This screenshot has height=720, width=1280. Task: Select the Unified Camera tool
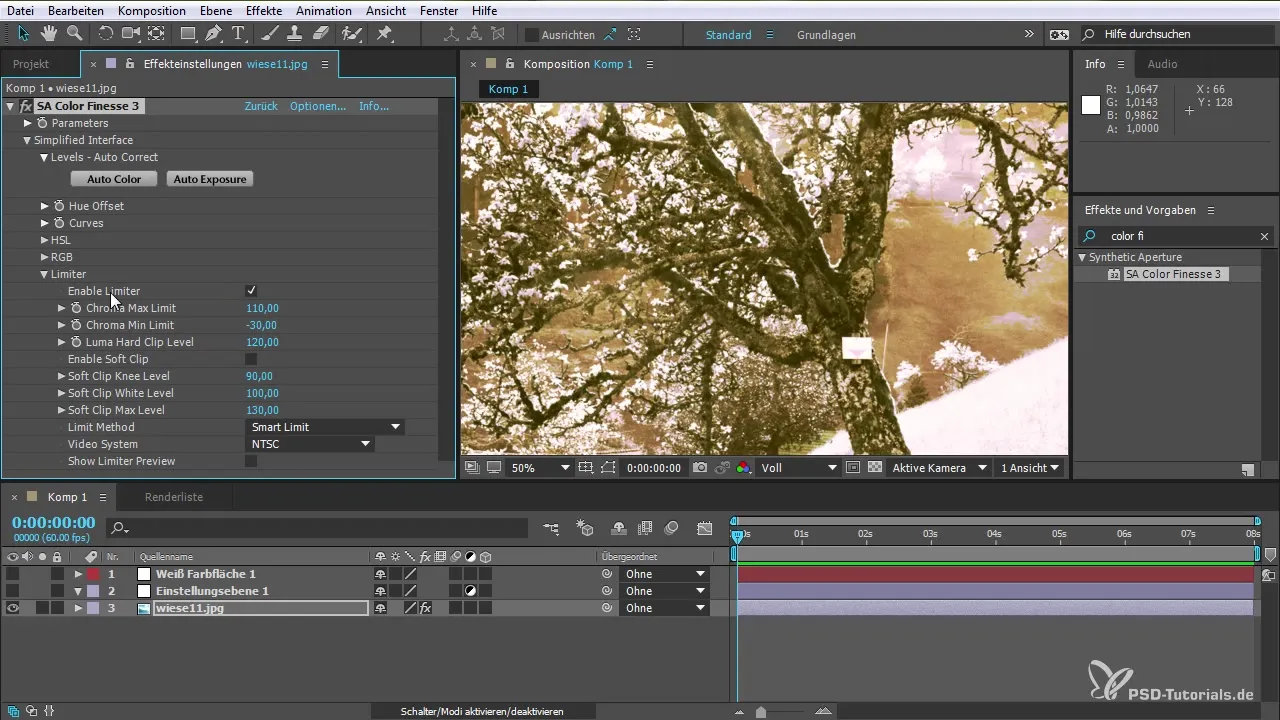click(131, 33)
